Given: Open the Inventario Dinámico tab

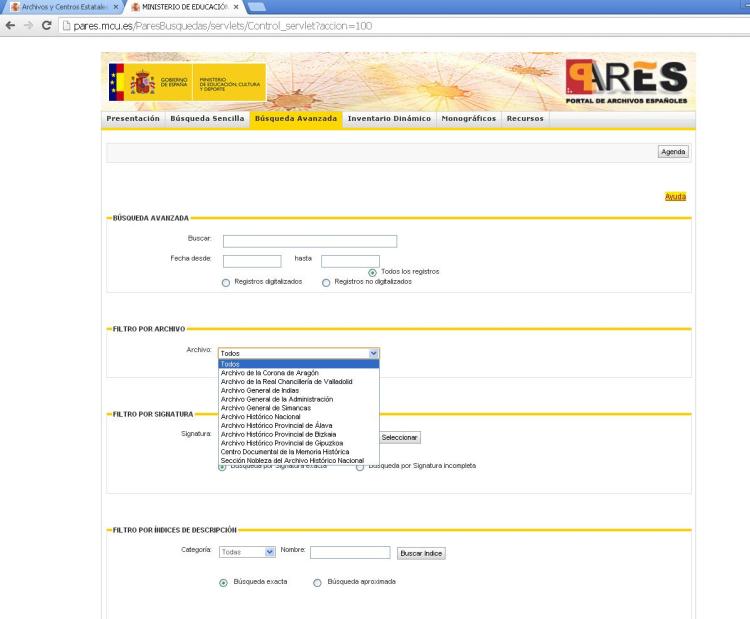Looking at the screenshot, I should tap(388, 119).
